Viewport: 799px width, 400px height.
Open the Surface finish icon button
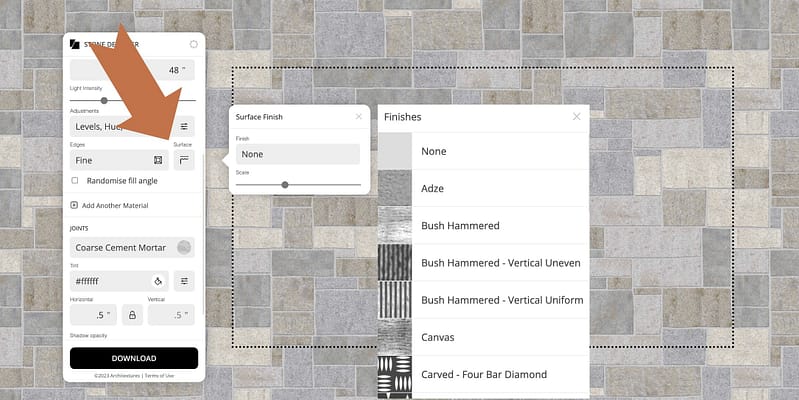[184, 160]
